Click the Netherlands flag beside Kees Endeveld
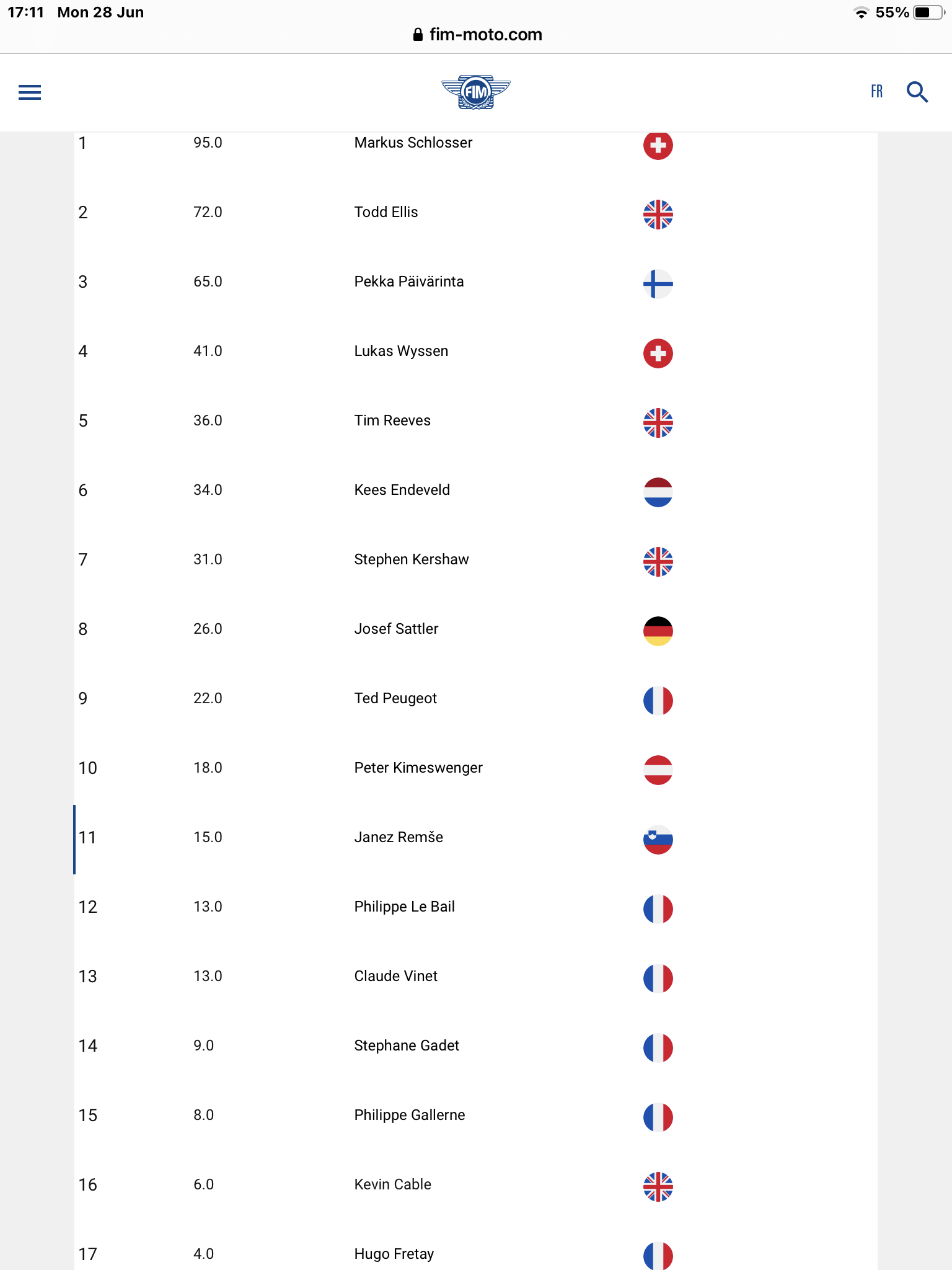Image resolution: width=952 pixels, height=1270 pixels. [658, 492]
